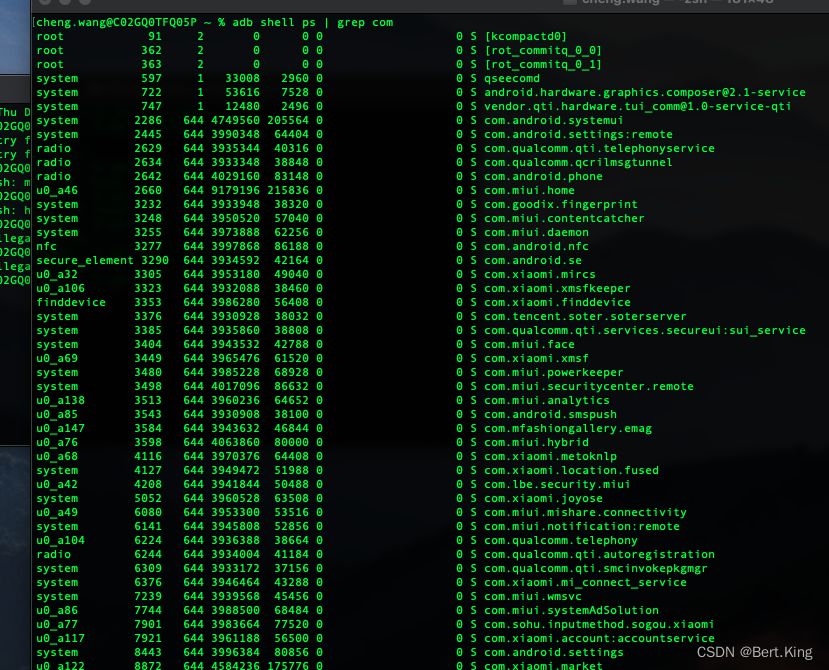829x670 pixels.
Task: Select com.miui.notification:remote text
Action: 582,527
